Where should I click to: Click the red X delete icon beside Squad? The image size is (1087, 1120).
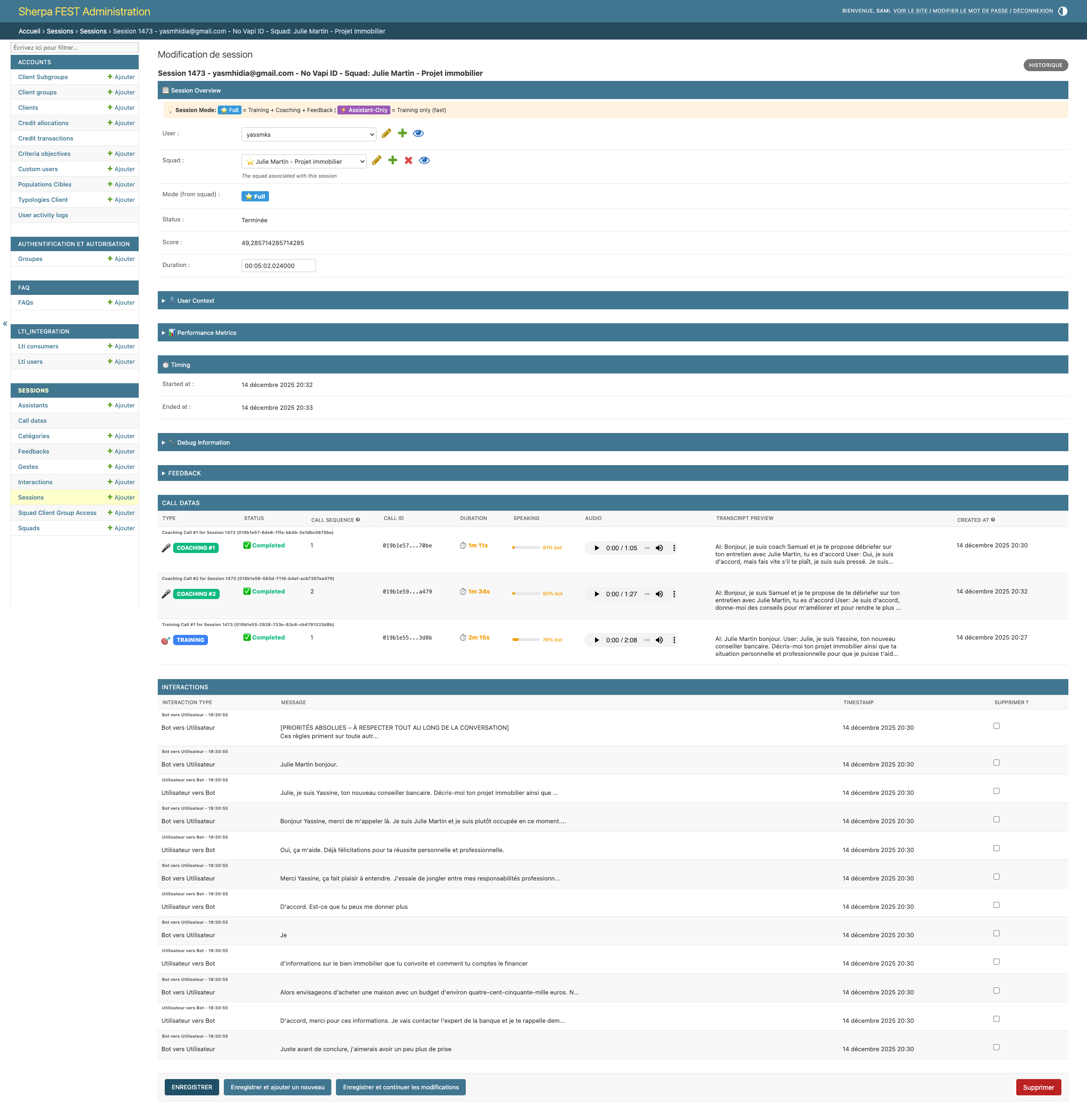(408, 160)
